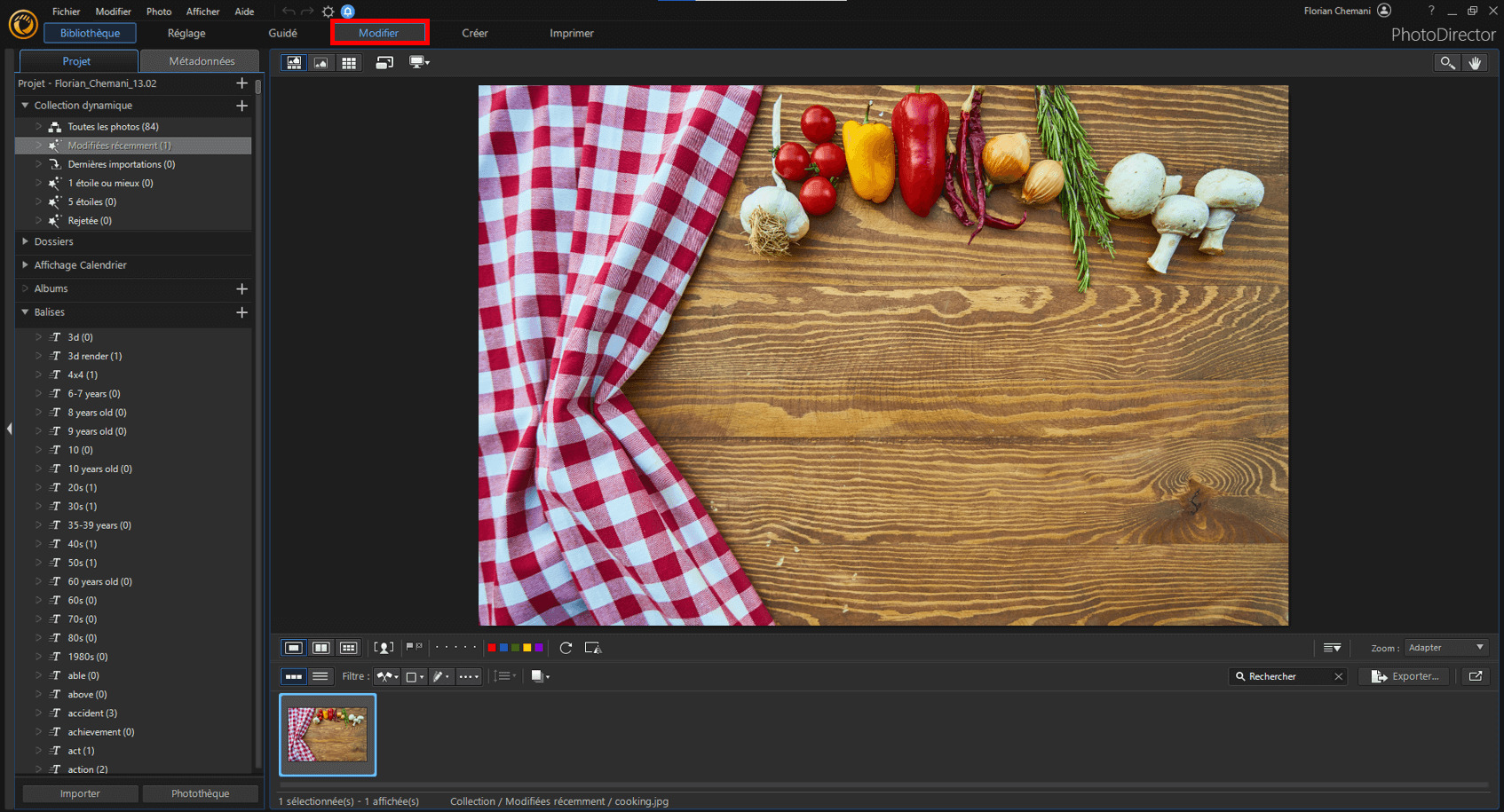Click the Exporter button
The image size is (1504, 812).
click(1406, 676)
